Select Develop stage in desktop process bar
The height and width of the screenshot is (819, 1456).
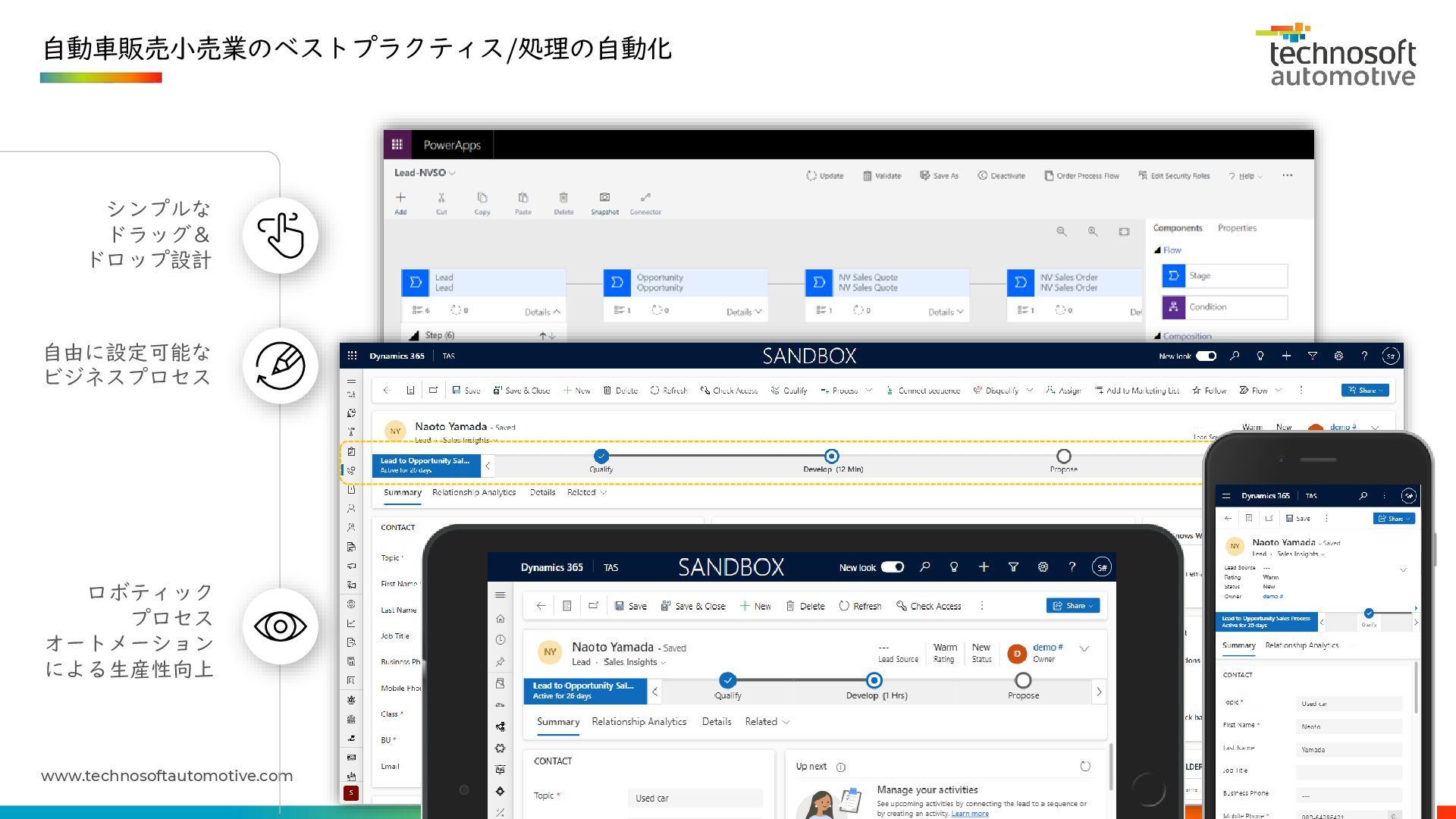click(832, 457)
